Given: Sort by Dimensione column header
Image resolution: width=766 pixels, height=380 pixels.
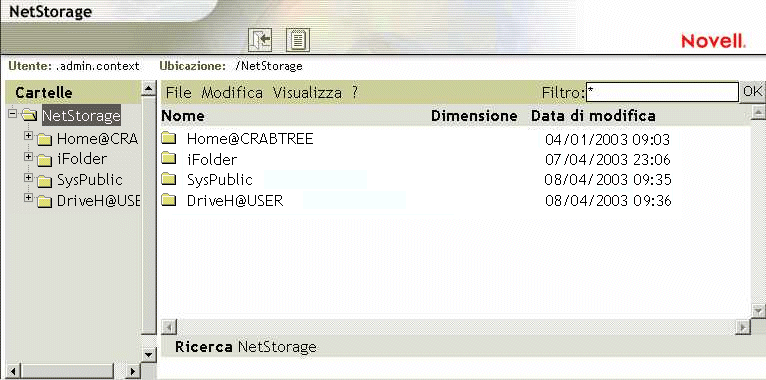Looking at the screenshot, I should (x=474, y=116).
